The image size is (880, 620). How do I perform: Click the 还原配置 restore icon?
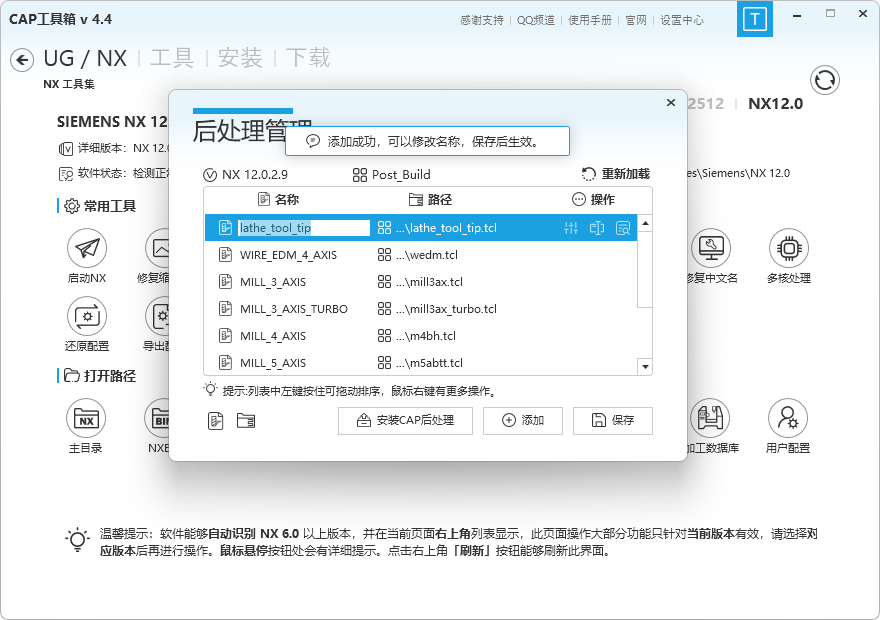pos(86,317)
